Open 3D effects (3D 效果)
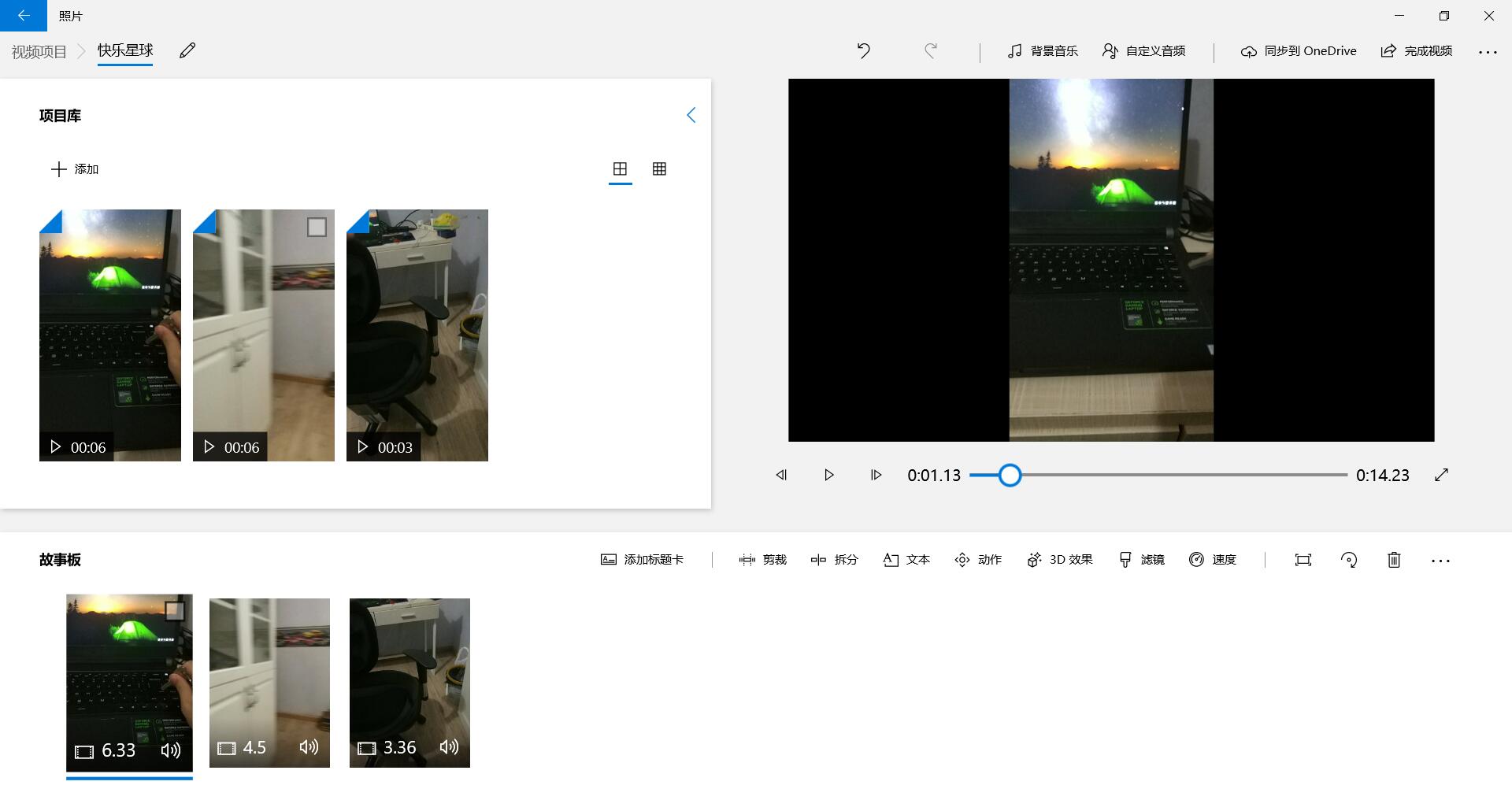This screenshot has height=811, width=1512. click(x=1060, y=560)
